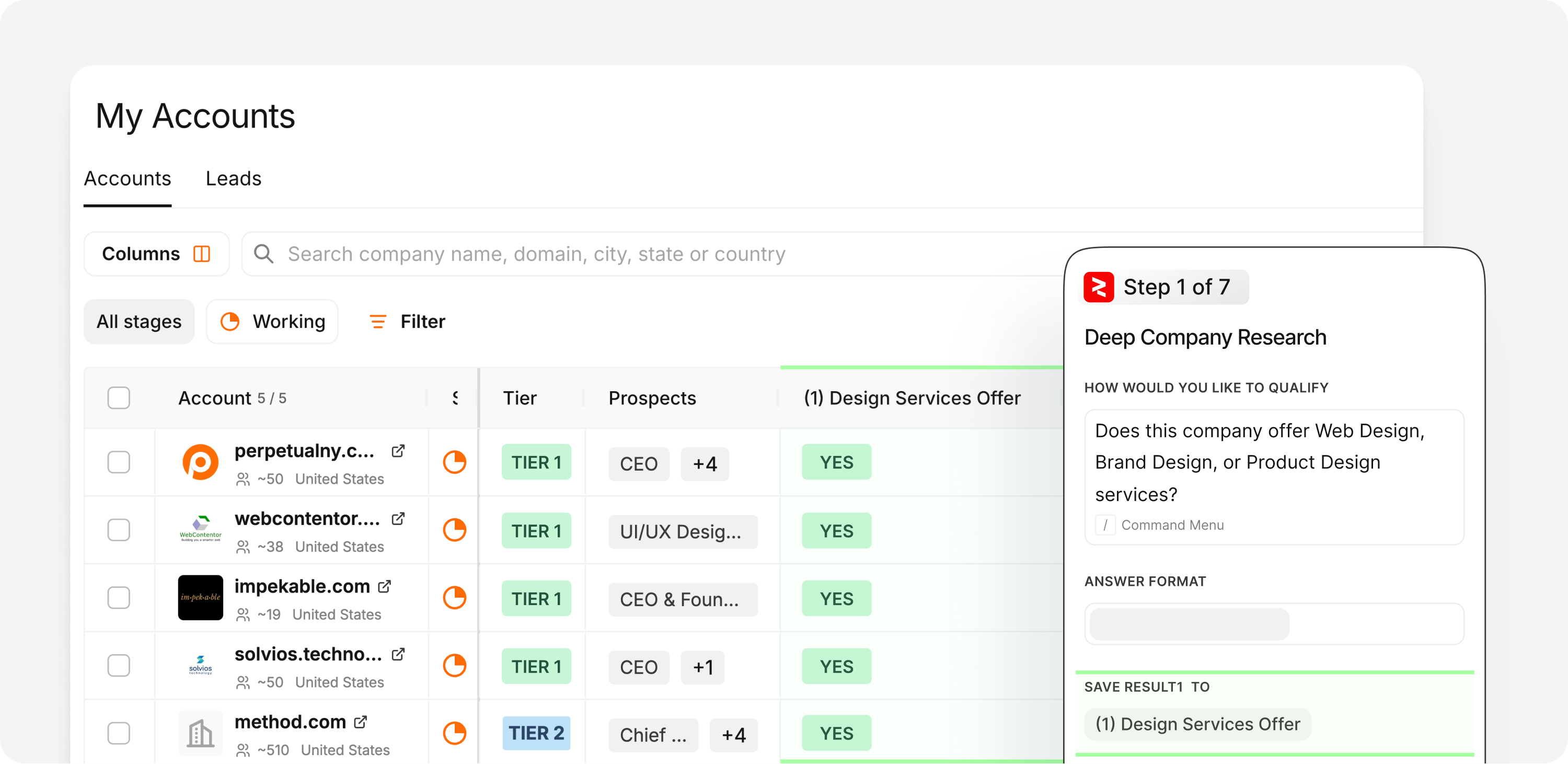Open external link icon for perpetualny.com

pos(398,451)
